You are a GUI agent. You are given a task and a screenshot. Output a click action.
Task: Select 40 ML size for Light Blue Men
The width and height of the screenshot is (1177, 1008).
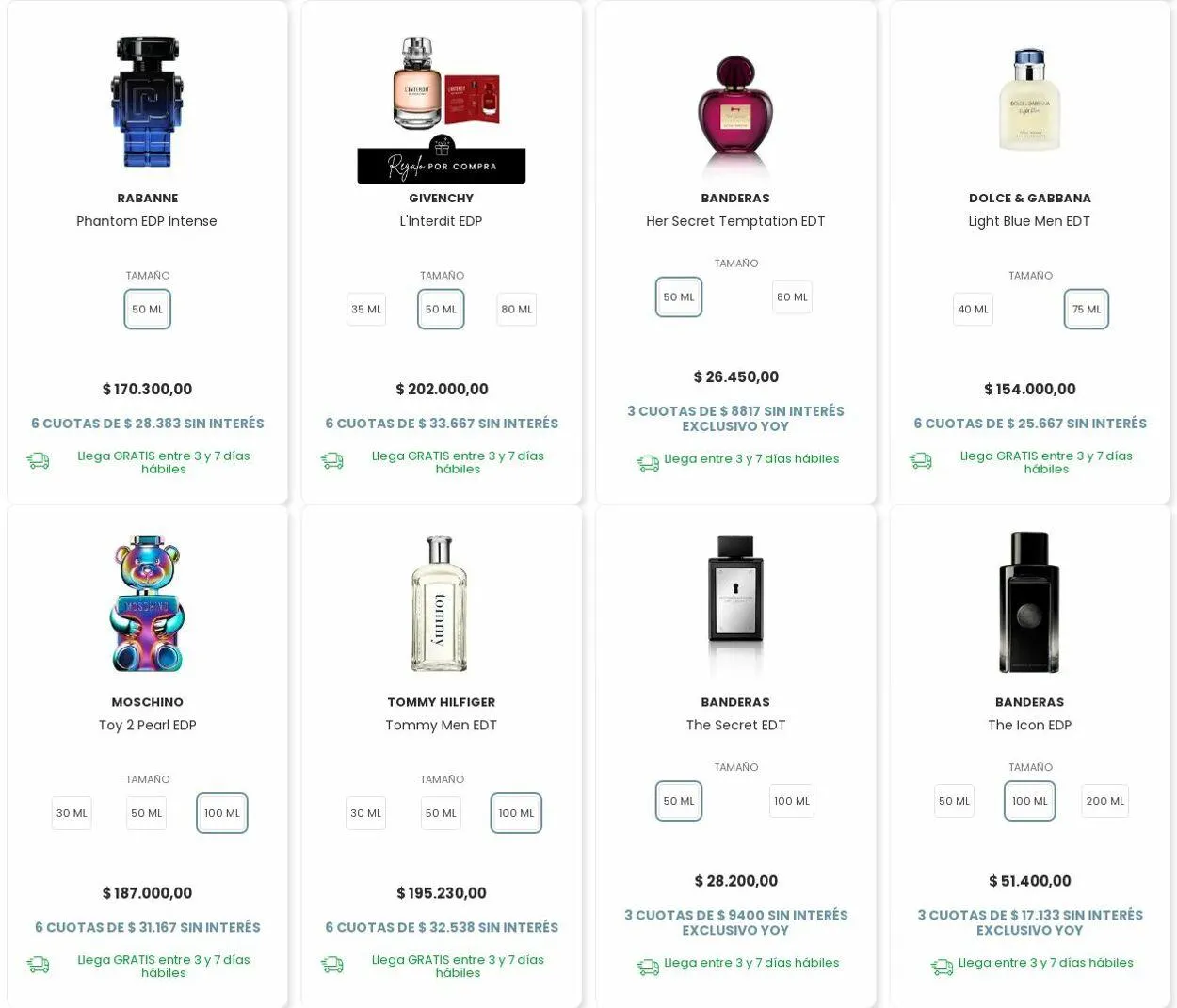[973, 310]
